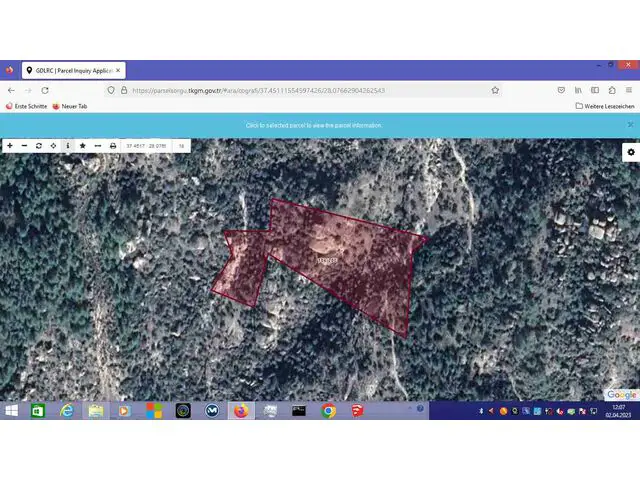Print the map with the printer icon

(112, 146)
